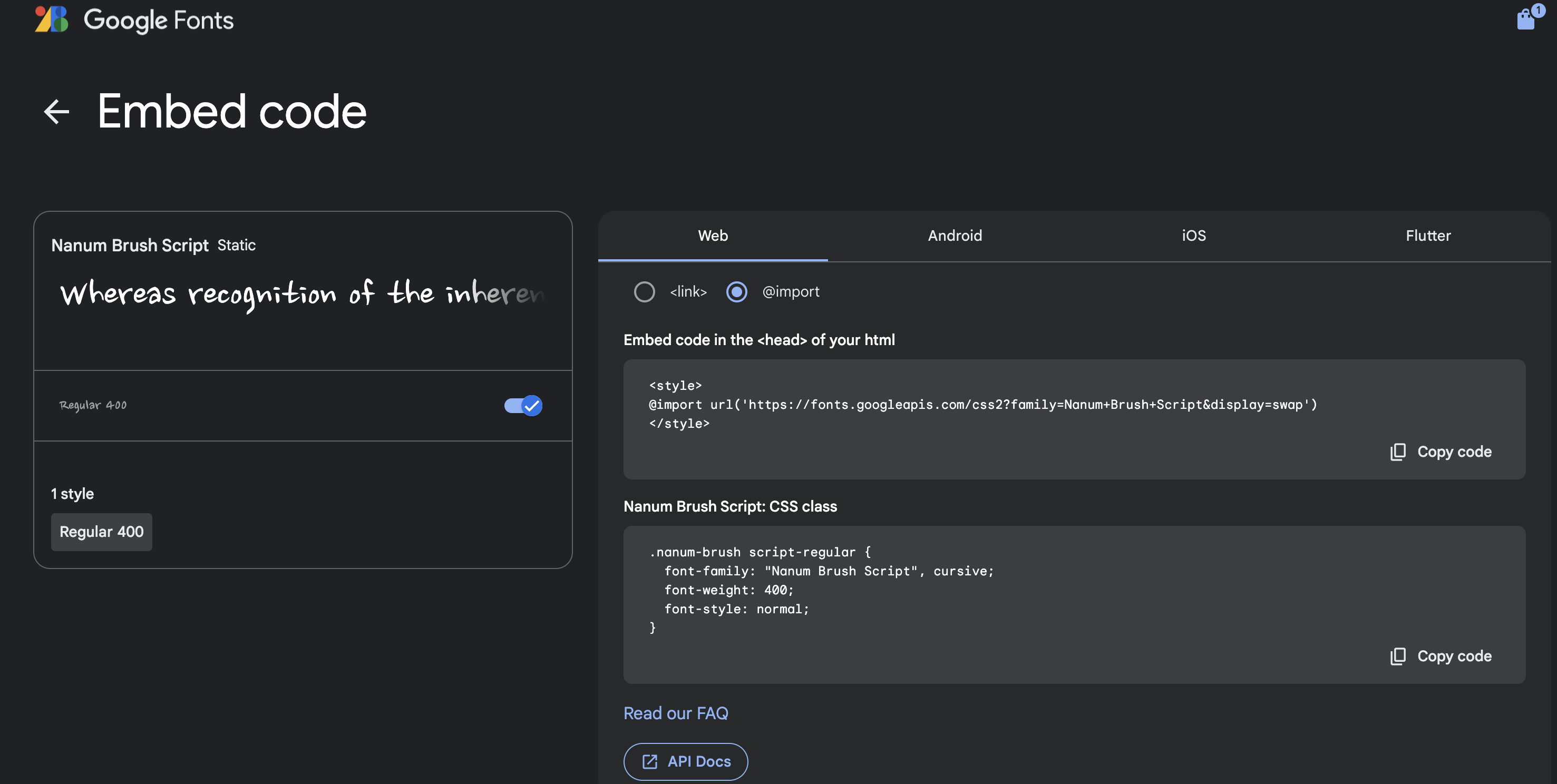This screenshot has width=1557, height=784.
Task: Click copy icon for the @import embed code
Action: point(1398,452)
